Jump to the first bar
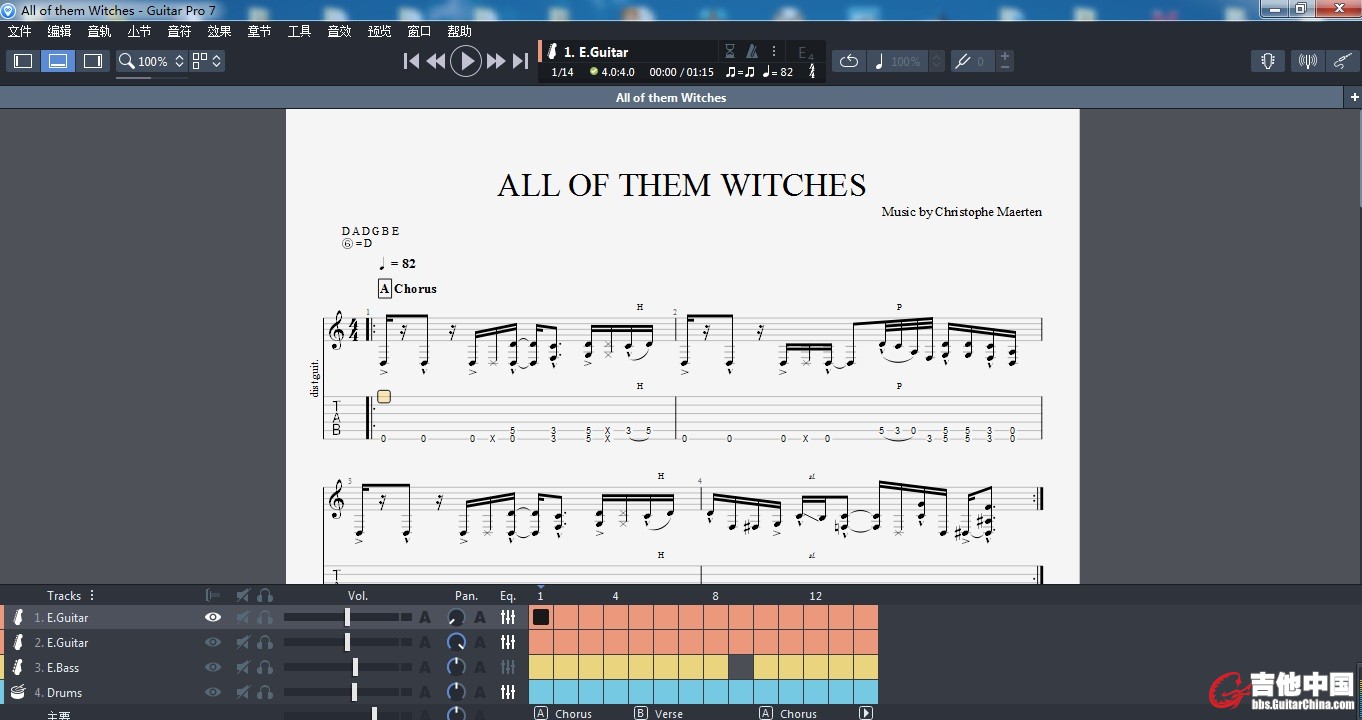Image resolution: width=1362 pixels, height=720 pixels. [411, 61]
